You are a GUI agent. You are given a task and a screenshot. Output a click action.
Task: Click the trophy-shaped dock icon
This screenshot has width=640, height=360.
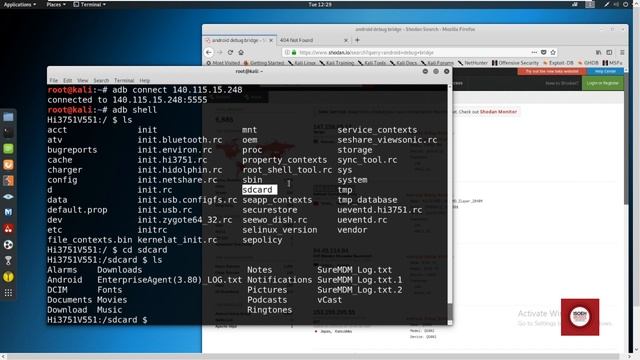point(8,260)
